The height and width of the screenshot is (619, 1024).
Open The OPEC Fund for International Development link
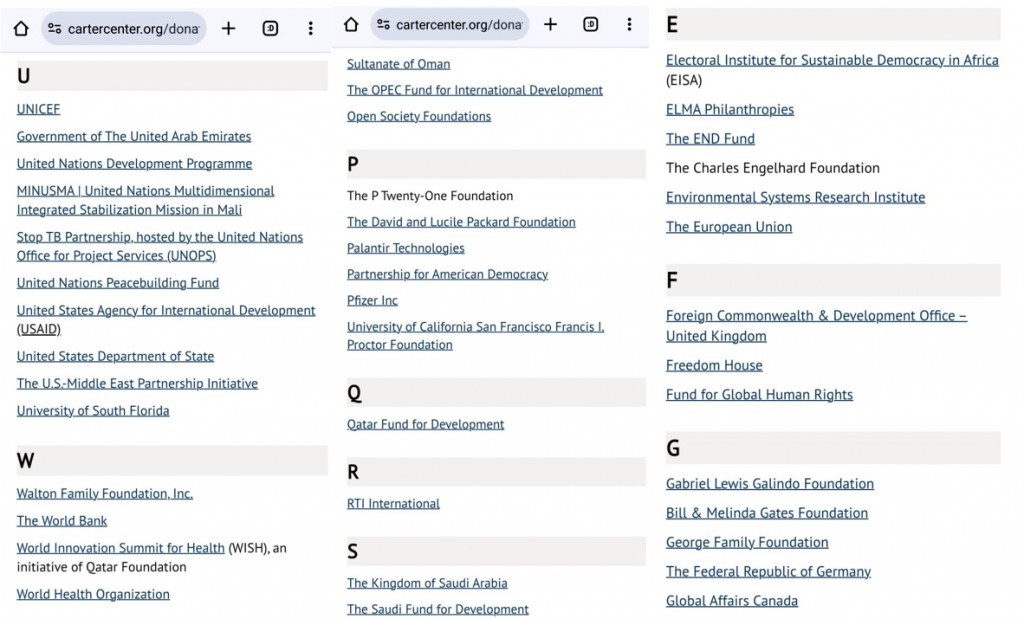tap(475, 90)
